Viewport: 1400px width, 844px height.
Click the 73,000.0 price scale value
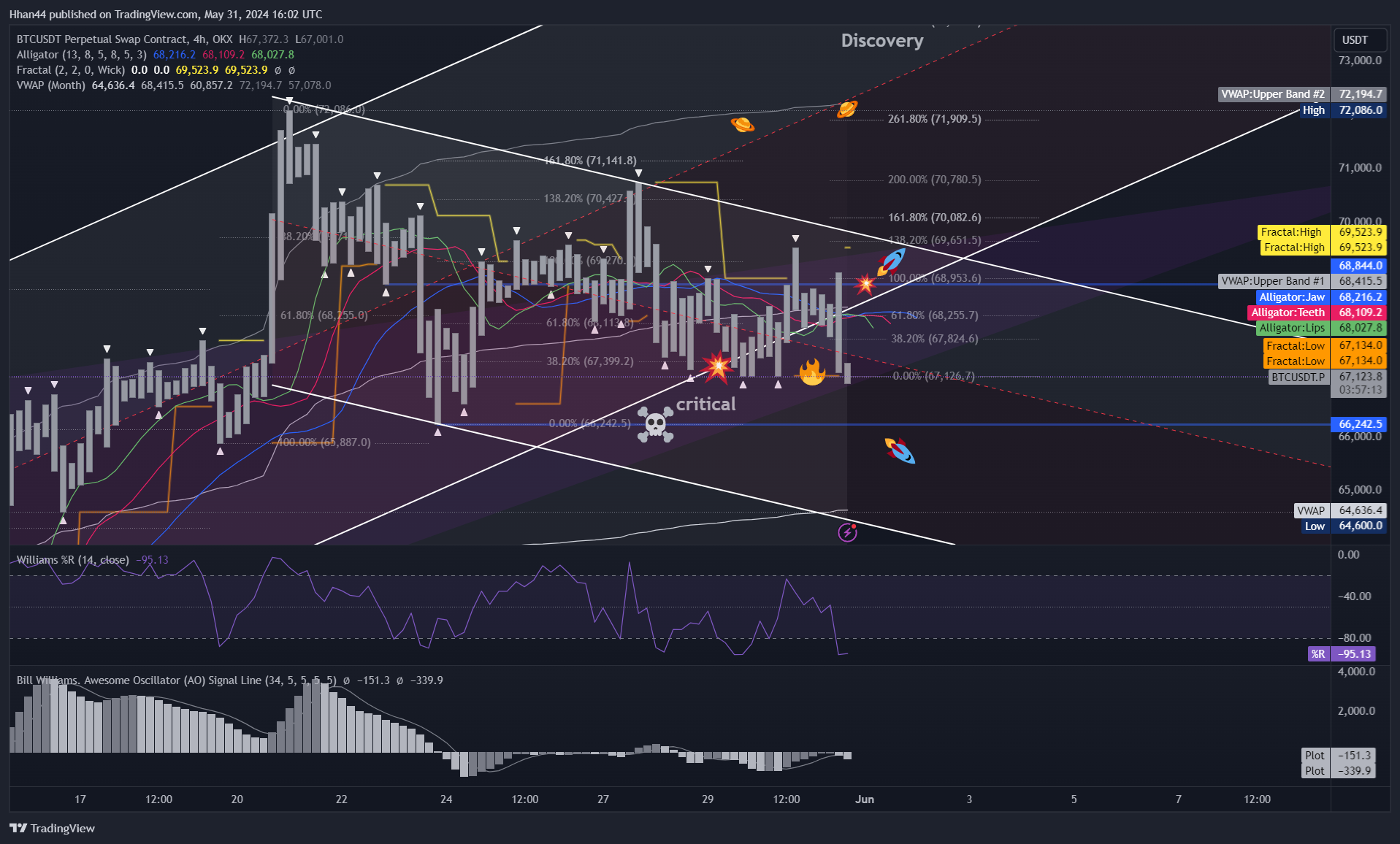click(1360, 61)
